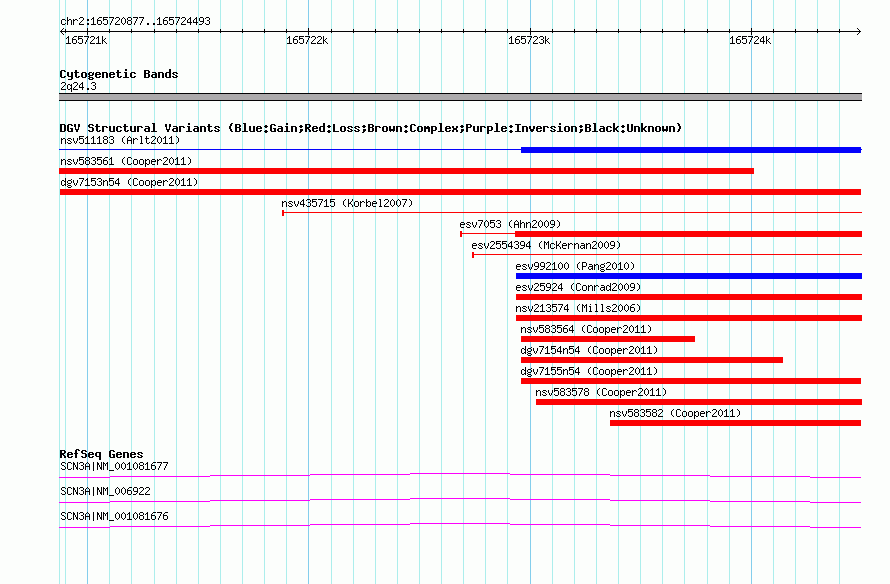Screen dimensions: 890x584
Task: Open the DGV Structural Variants track title
Action: coord(371,128)
